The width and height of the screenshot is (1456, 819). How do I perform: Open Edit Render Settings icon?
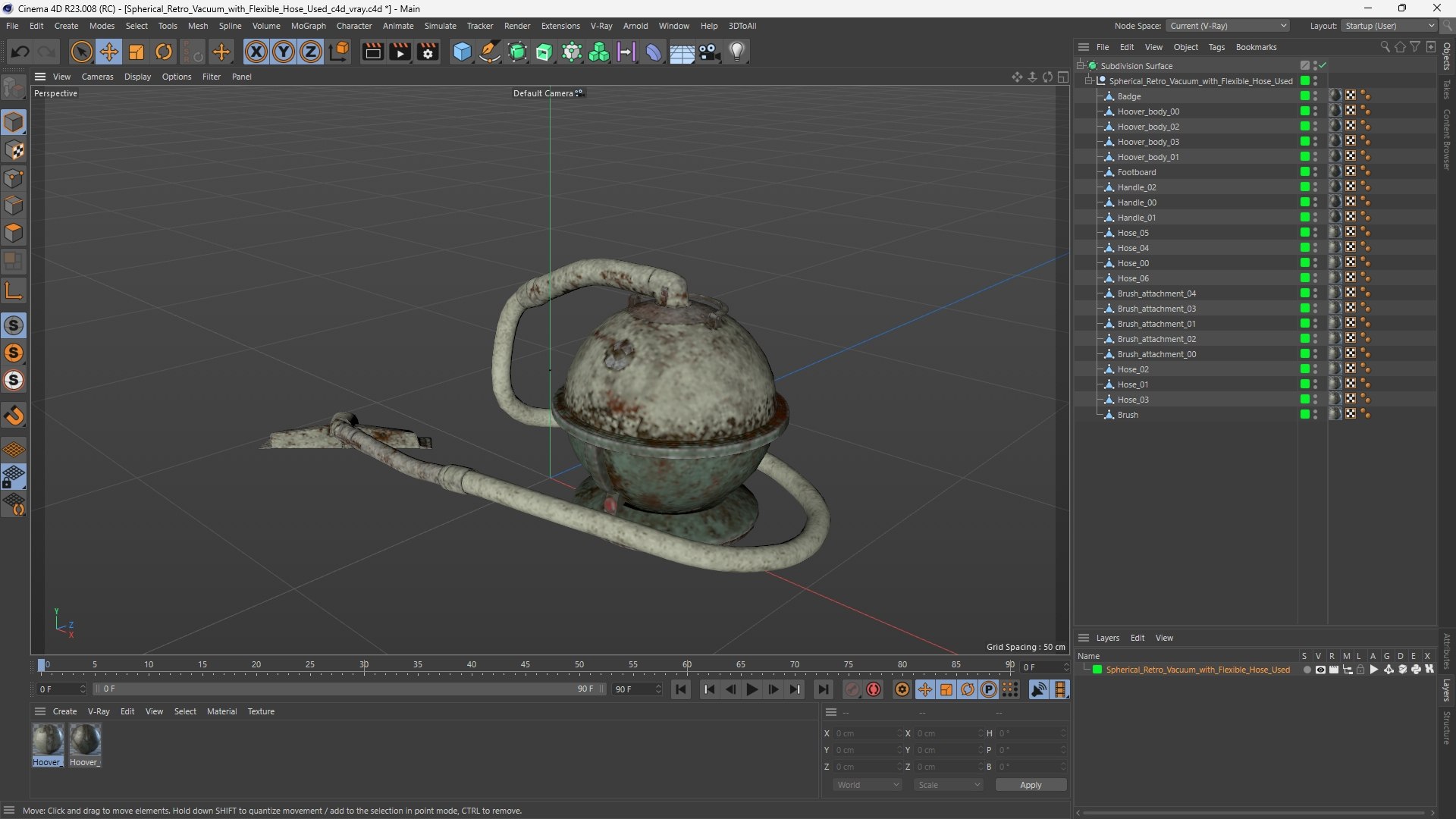tap(428, 52)
